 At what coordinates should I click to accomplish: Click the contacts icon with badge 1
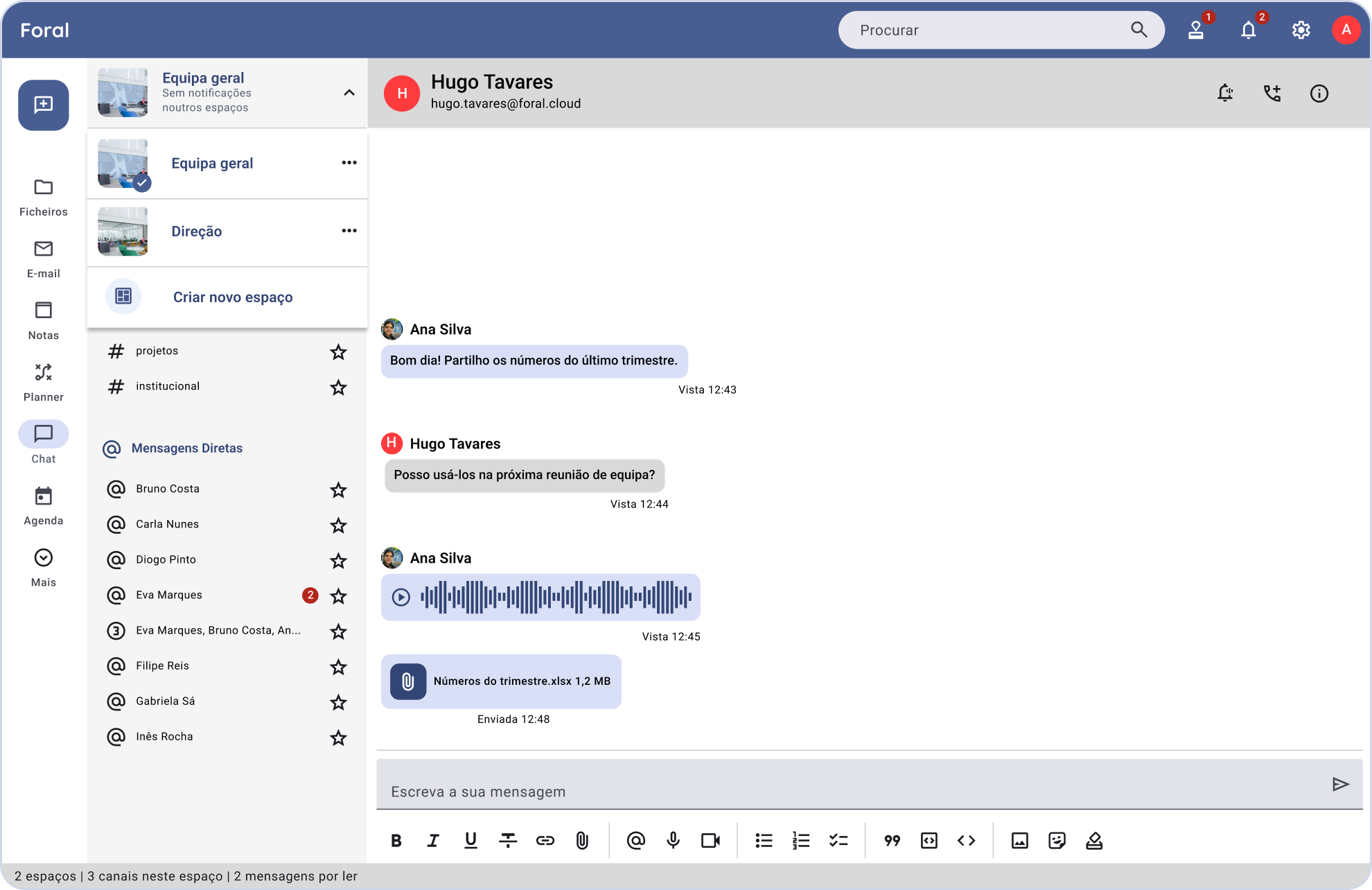point(1196,30)
